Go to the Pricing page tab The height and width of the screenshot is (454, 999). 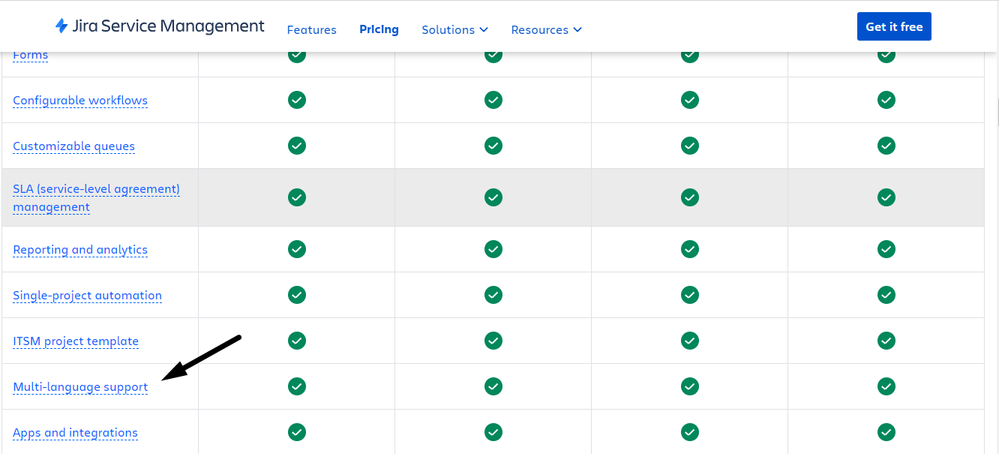pyautogui.click(x=379, y=29)
